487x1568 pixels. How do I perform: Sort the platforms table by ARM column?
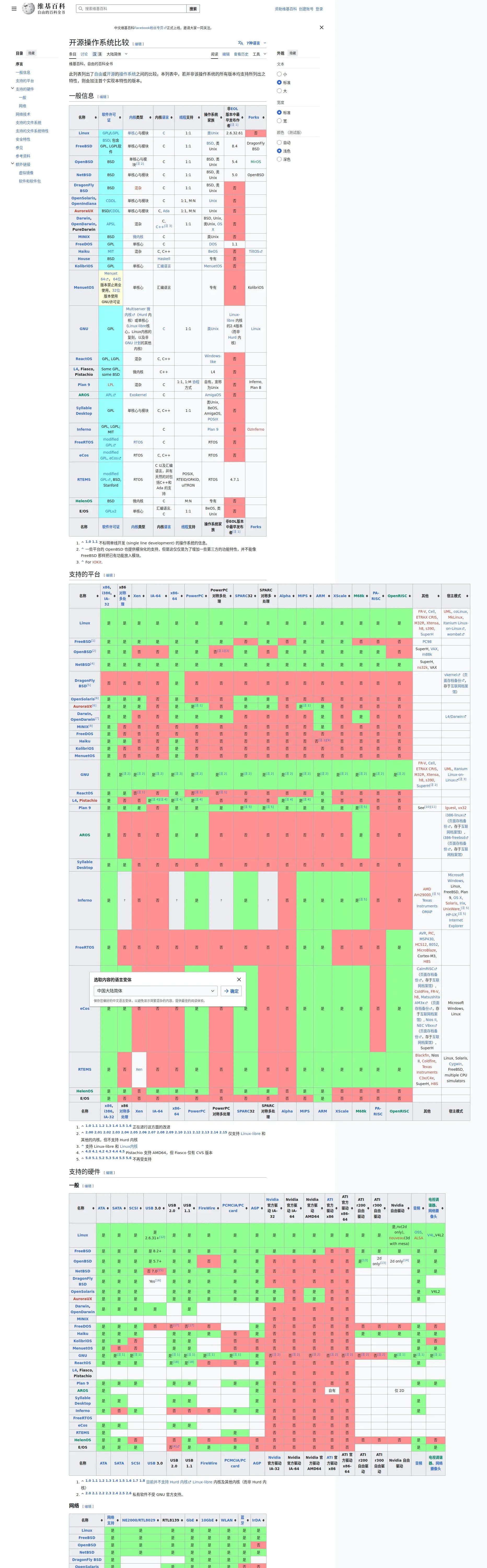(x=322, y=596)
